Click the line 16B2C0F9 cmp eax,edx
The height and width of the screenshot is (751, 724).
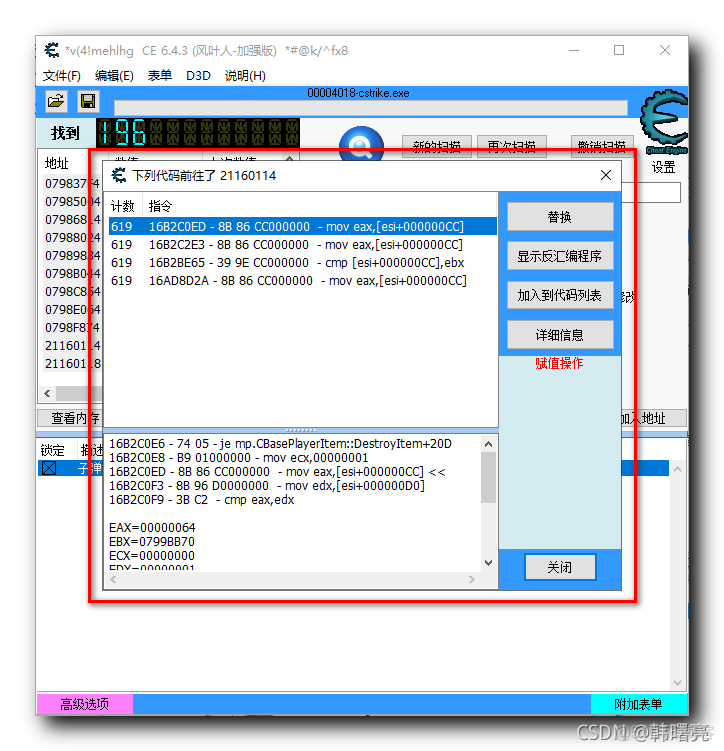click(202, 500)
